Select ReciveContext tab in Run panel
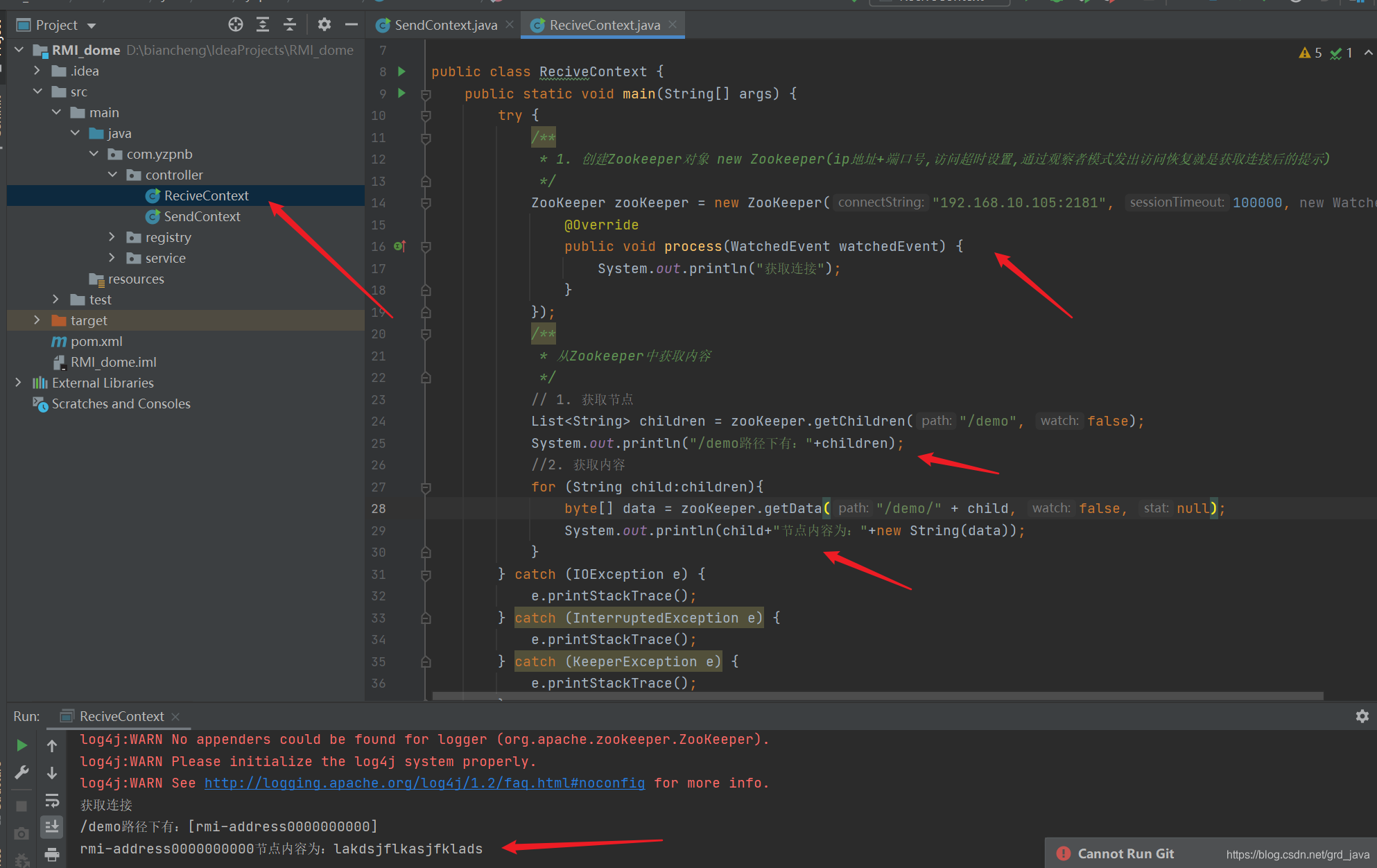 tap(121, 716)
